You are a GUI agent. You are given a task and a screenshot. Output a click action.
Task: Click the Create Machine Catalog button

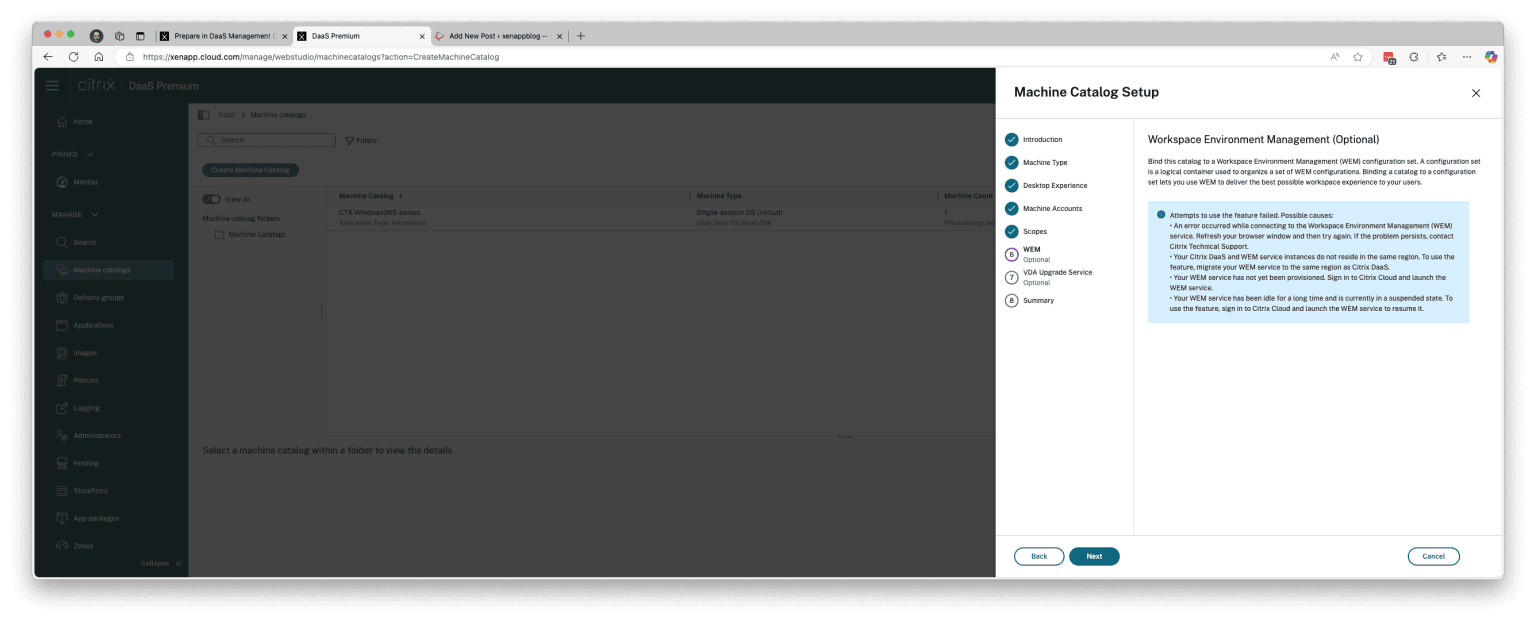249,170
